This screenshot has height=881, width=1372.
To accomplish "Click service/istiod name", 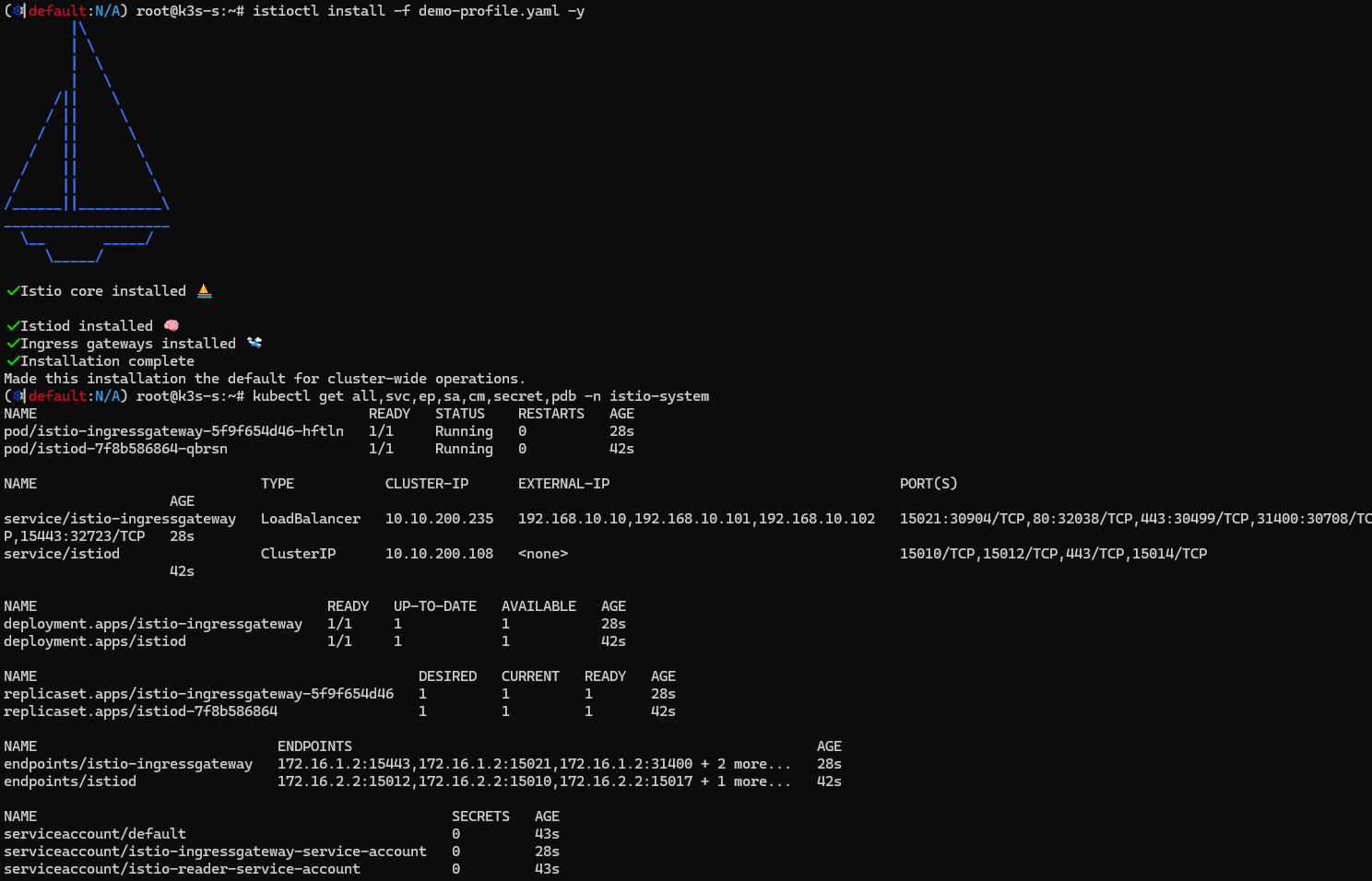I will (x=62, y=554).
